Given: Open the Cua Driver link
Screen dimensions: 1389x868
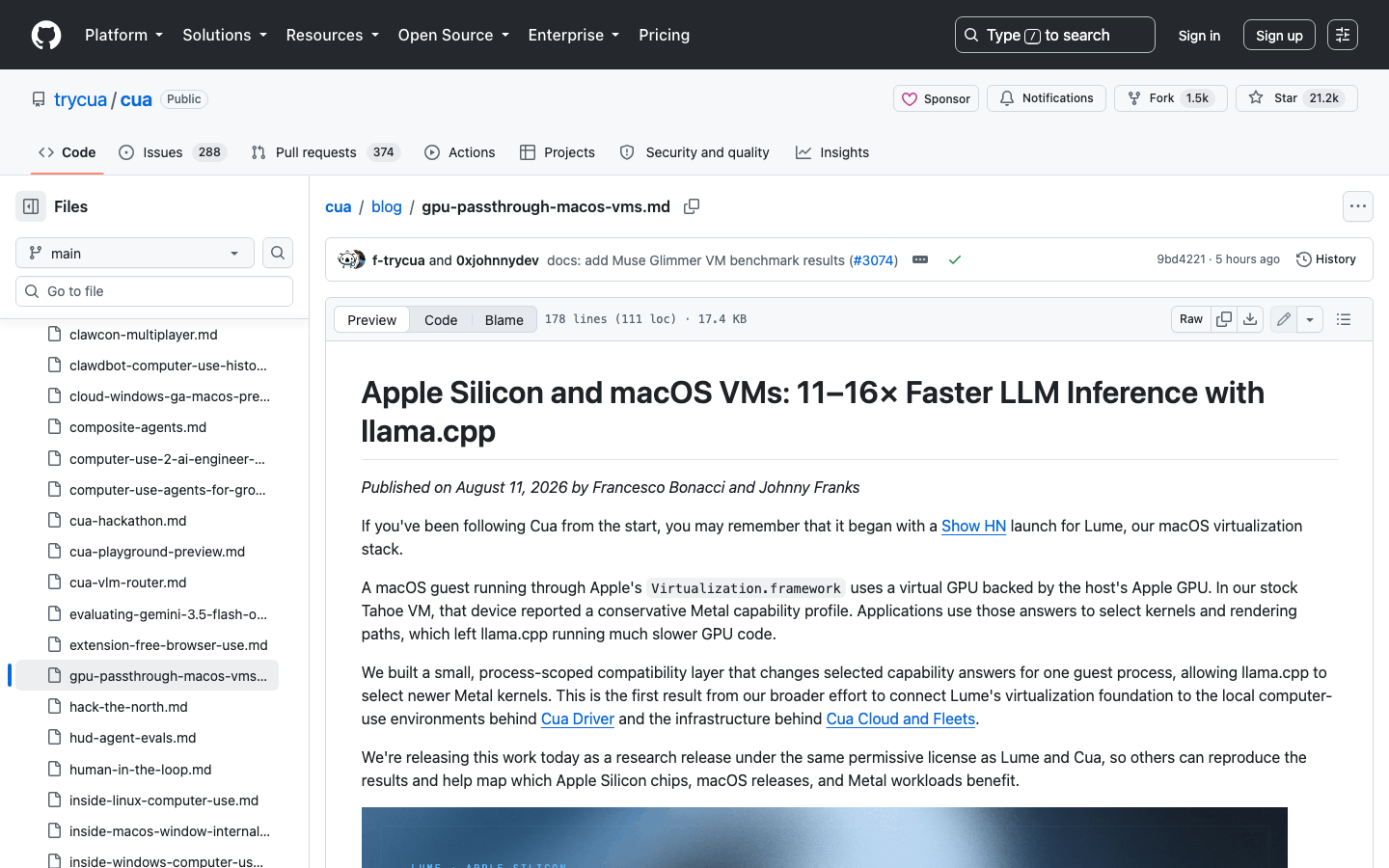Looking at the screenshot, I should 578,719.
